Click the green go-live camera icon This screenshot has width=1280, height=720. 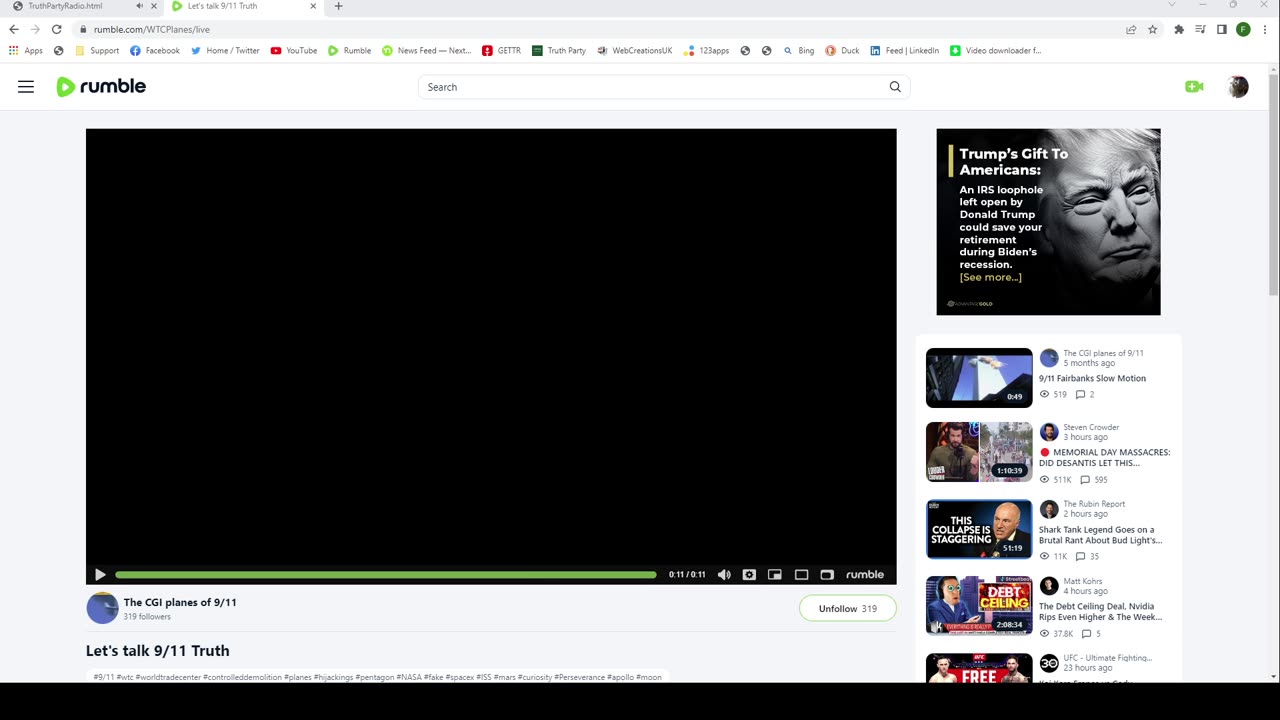[1194, 87]
